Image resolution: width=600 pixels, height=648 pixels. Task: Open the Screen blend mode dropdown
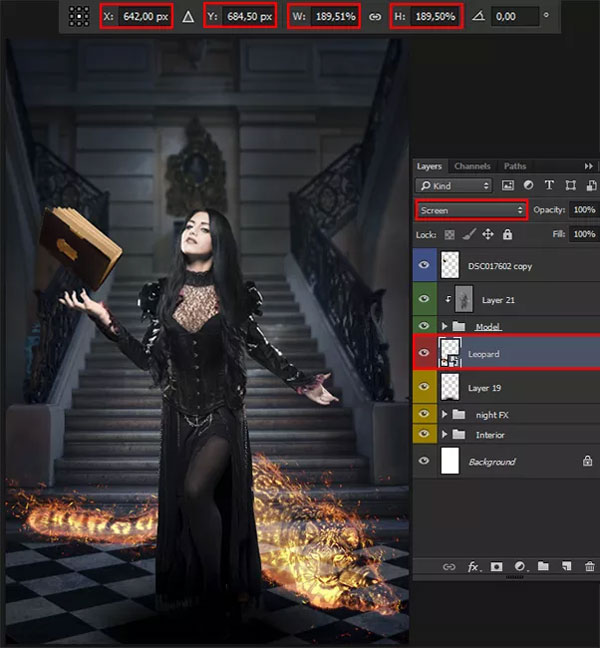(472, 210)
